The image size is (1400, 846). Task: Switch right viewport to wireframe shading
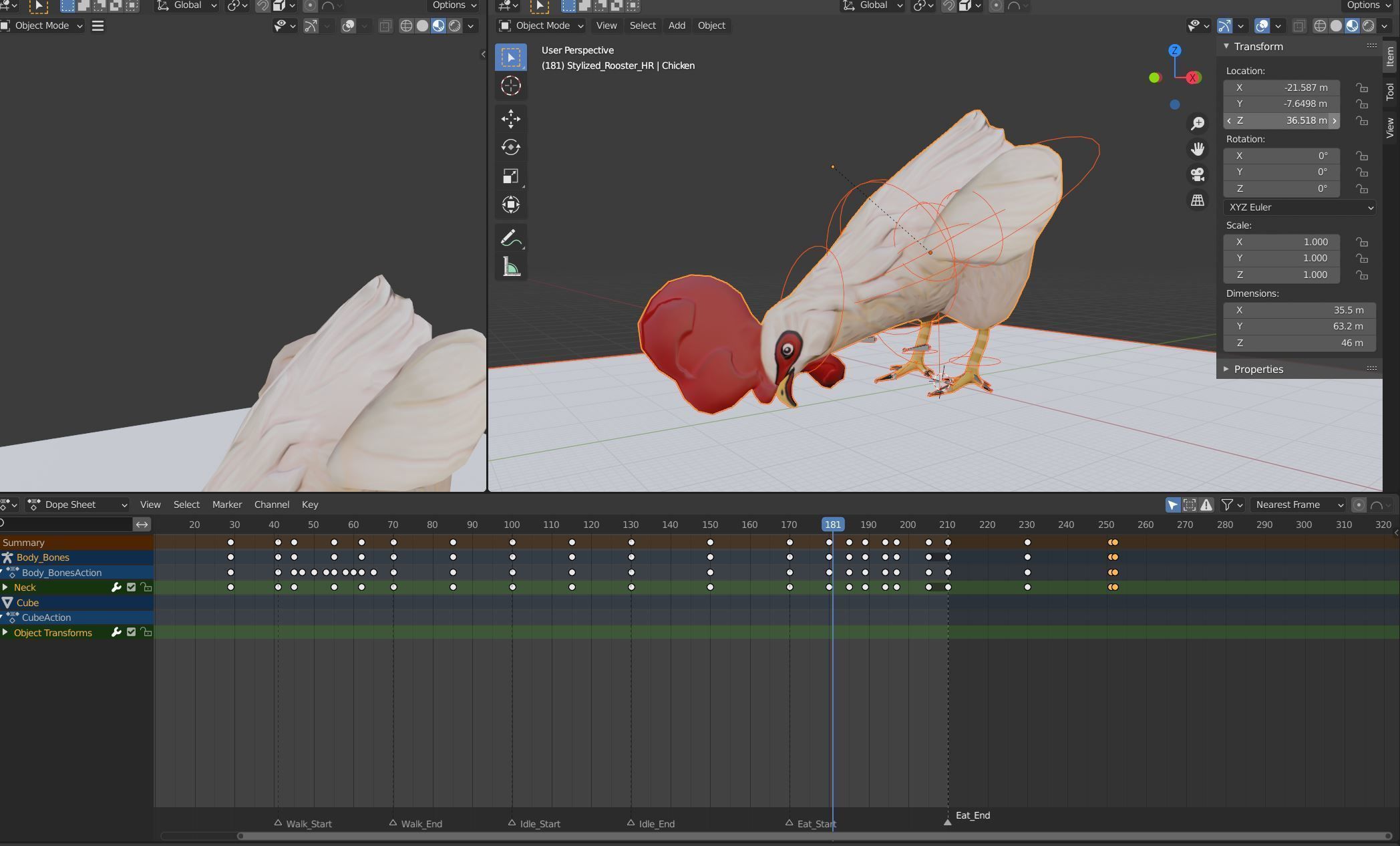[x=1320, y=25]
